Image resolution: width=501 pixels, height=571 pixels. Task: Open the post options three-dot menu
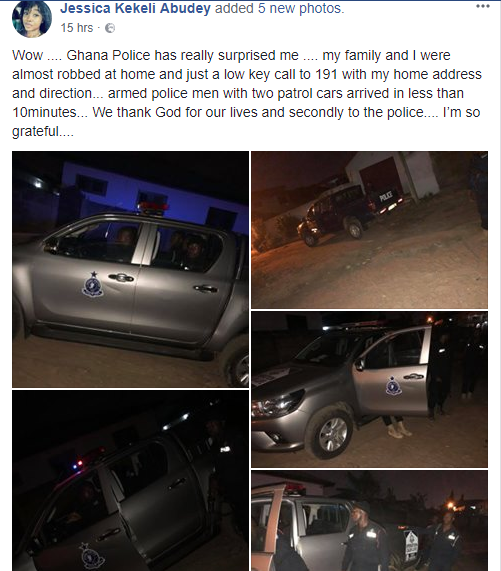point(482,6)
